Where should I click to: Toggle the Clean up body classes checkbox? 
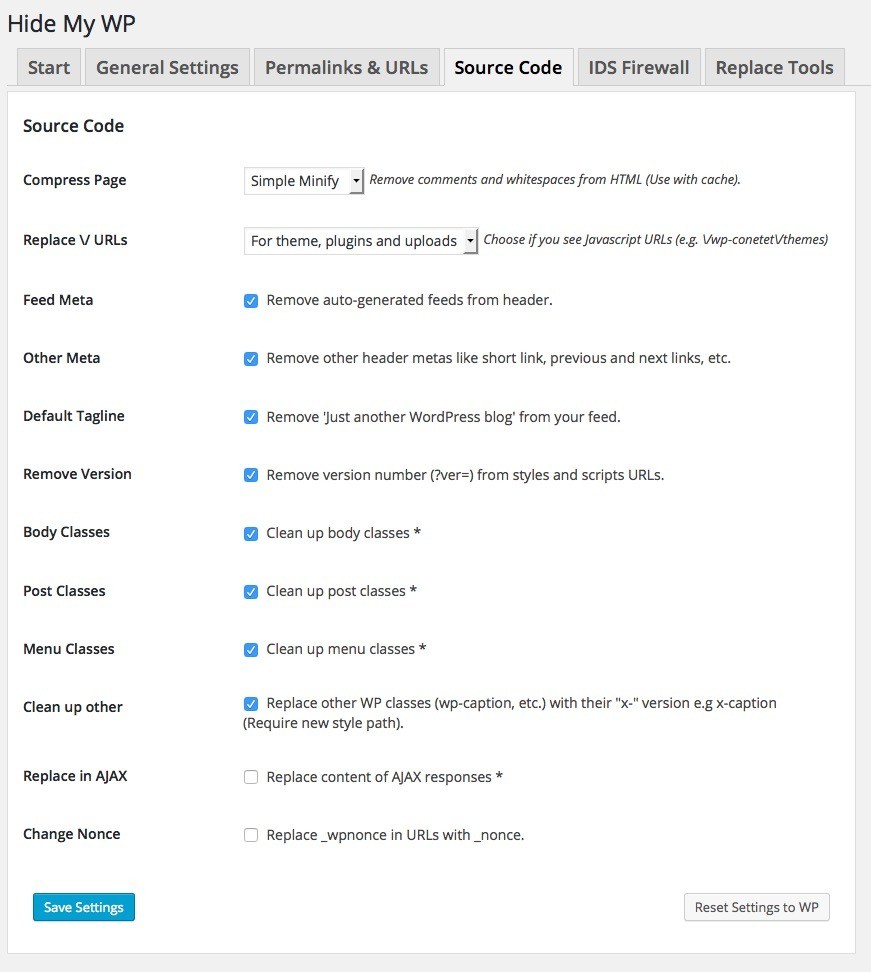click(251, 533)
